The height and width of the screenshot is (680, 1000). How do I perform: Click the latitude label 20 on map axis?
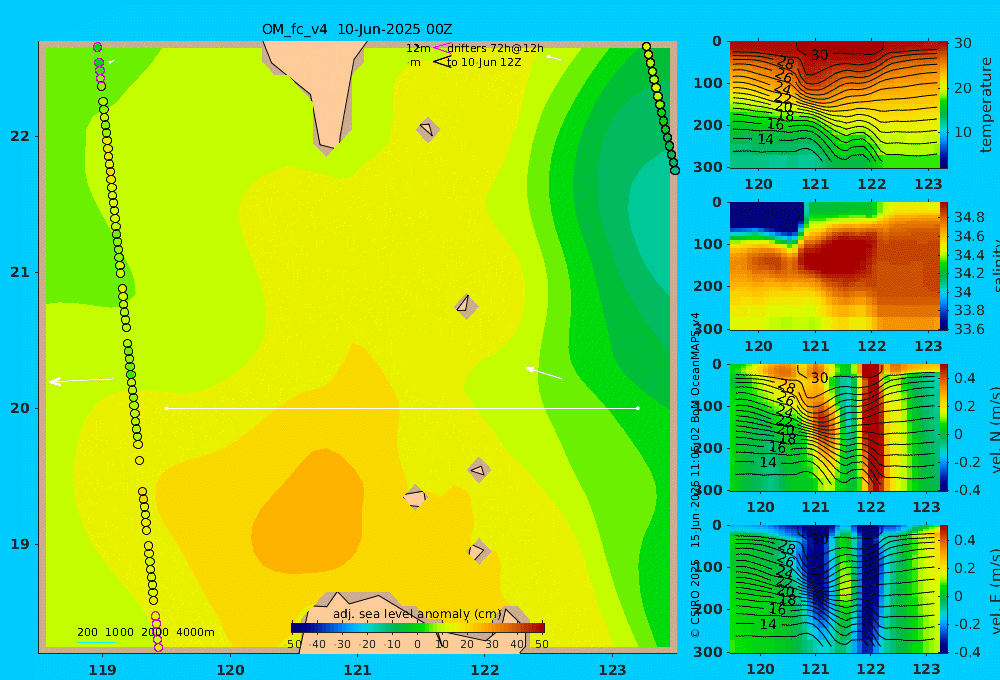(x=20, y=408)
